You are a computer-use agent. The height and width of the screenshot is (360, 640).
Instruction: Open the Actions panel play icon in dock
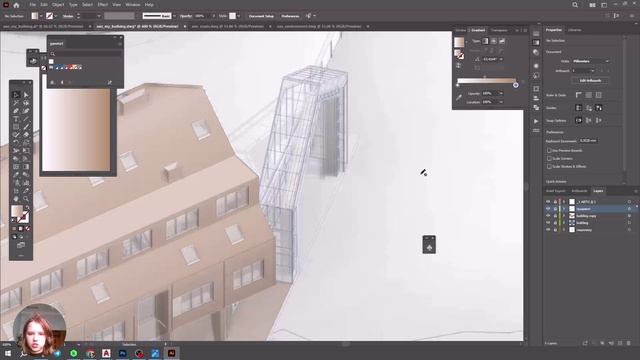click(x=536, y=121)
